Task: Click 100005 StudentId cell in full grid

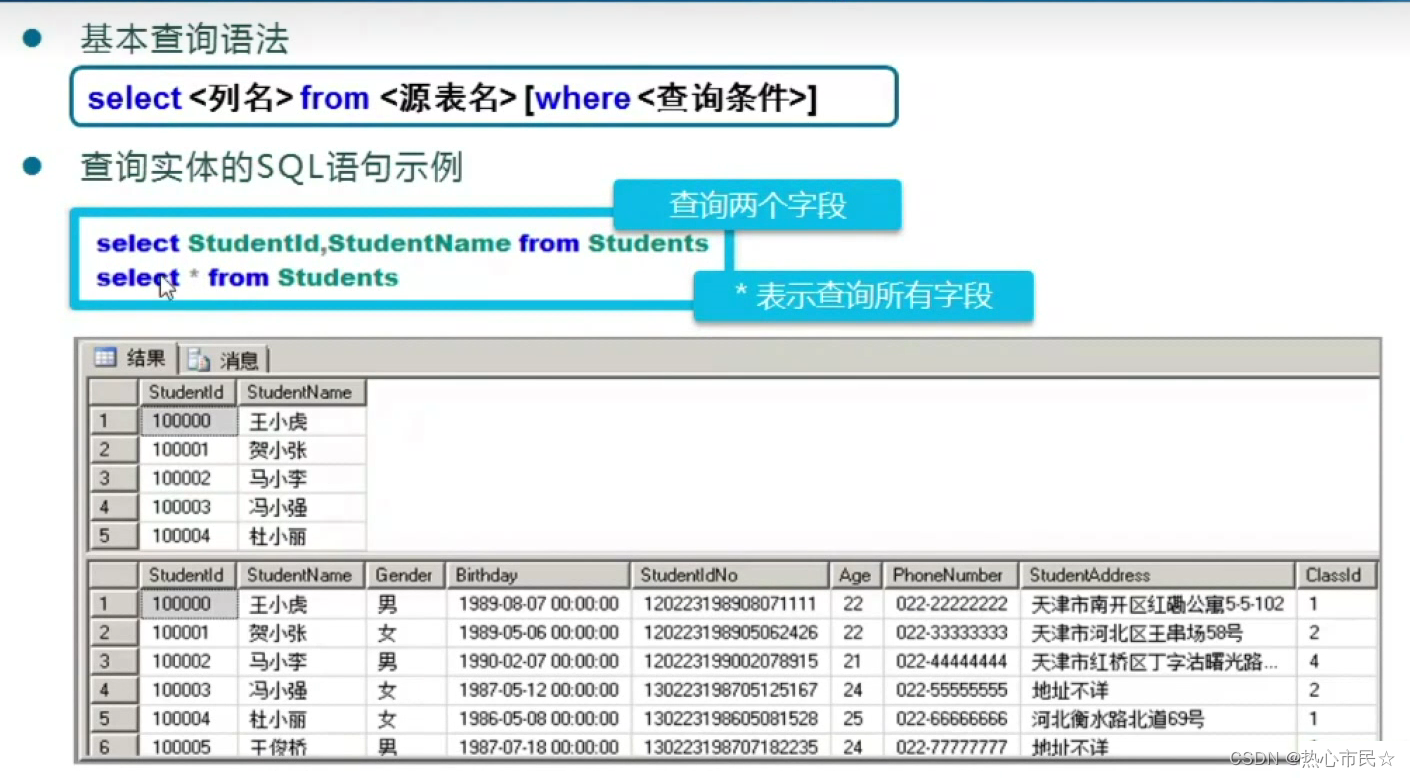Action: point(187,745)
